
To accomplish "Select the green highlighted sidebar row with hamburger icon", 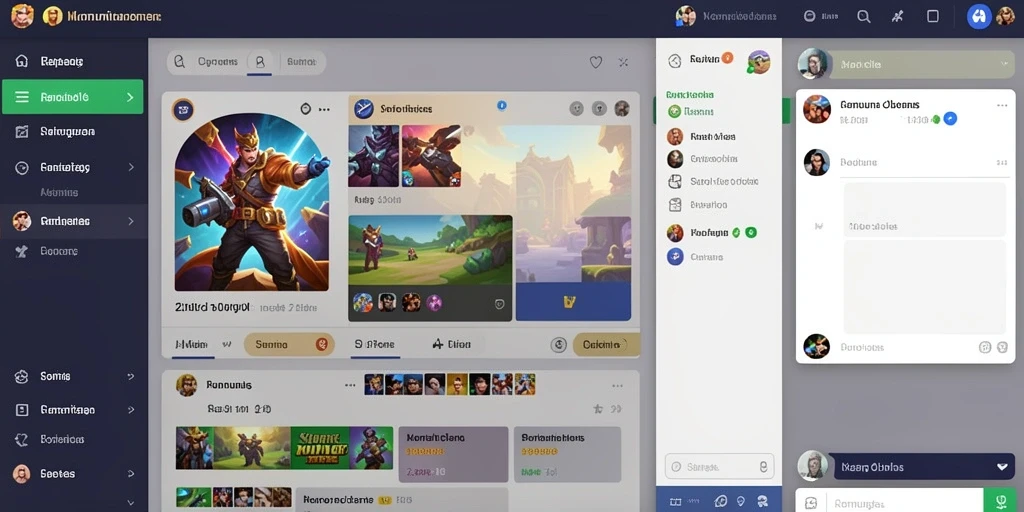I will pos(72,97).
